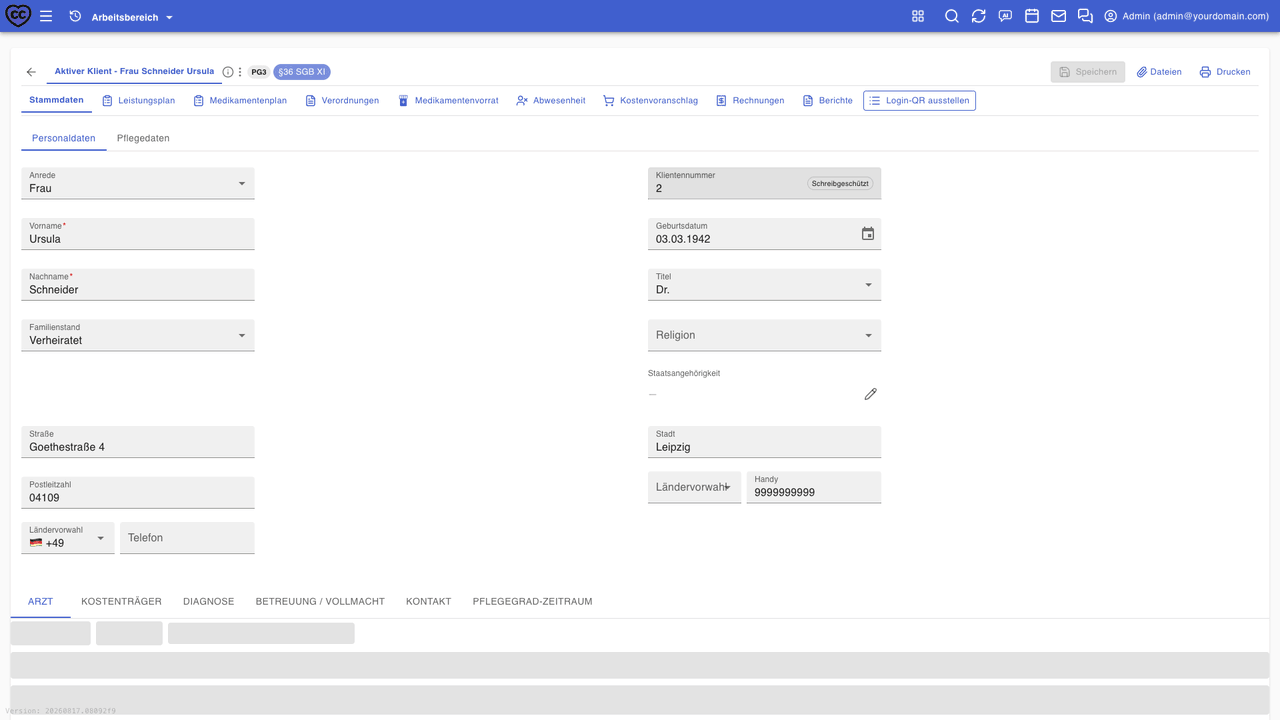This screenshot has height=720, width=1280.
Task: Click the Speichern save button
Action: (1088, 72)
